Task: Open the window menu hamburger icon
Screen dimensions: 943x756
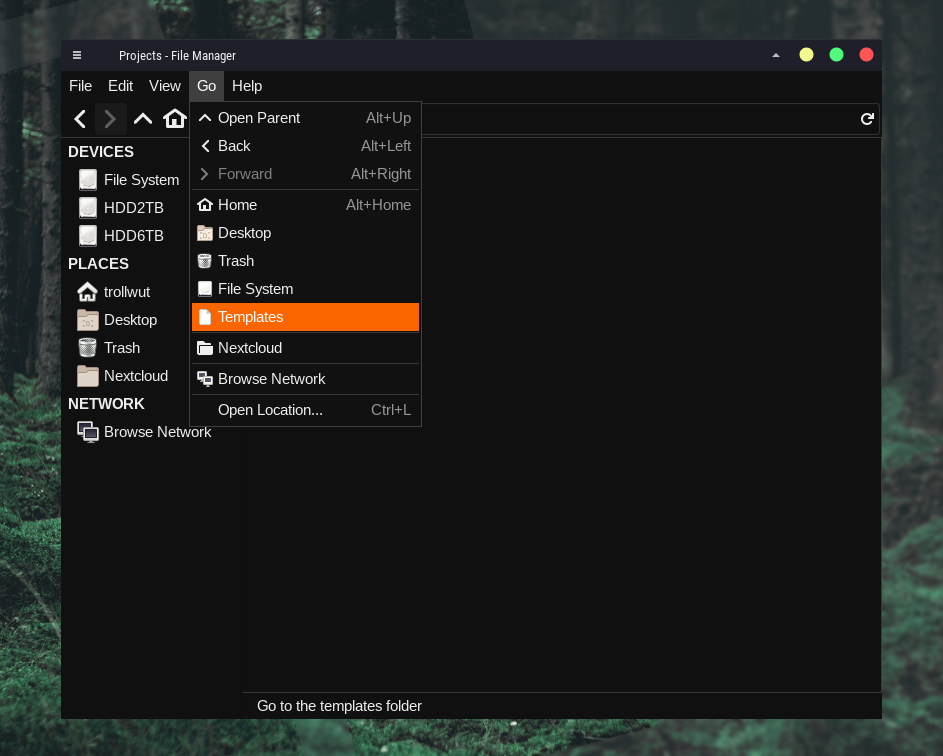Action: 77,56
